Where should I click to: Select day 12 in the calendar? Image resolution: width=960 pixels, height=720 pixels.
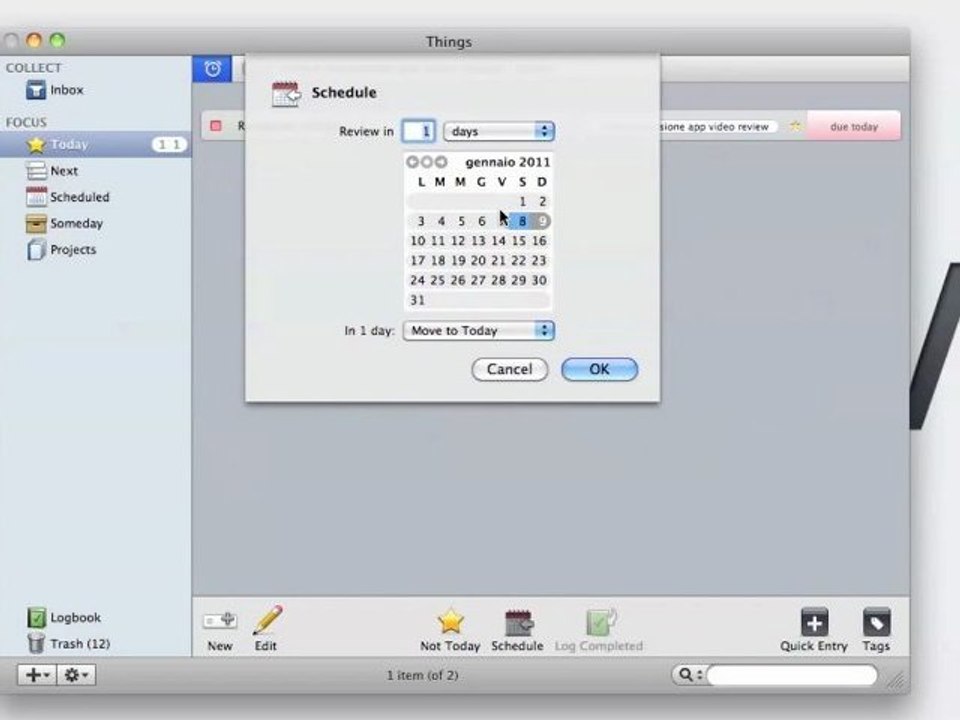point(458,241)
